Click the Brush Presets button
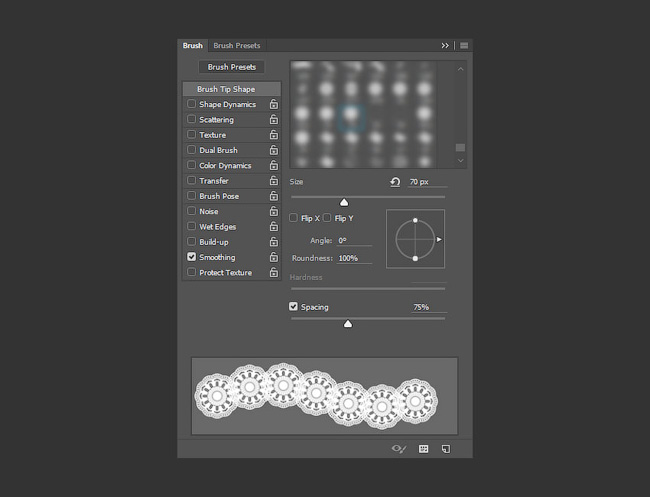 point(231,67)
